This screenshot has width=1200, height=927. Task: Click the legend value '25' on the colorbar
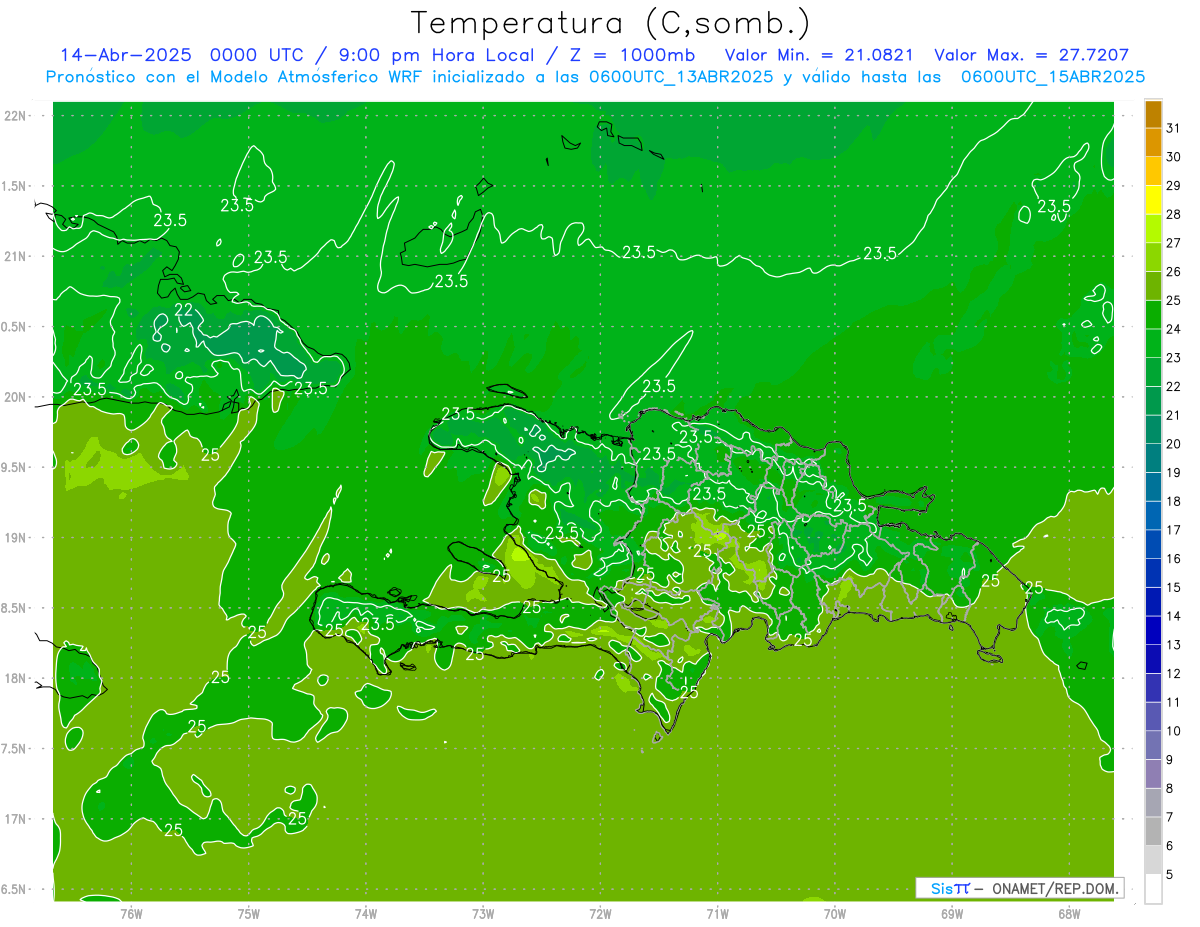(x=1173, y=300)
